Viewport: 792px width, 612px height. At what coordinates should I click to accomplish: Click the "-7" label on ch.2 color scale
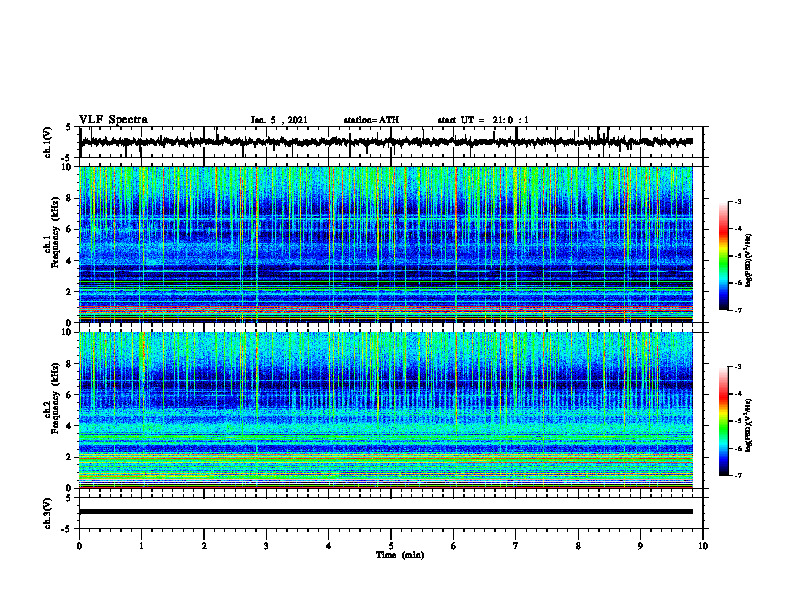(x=737, y=475)
